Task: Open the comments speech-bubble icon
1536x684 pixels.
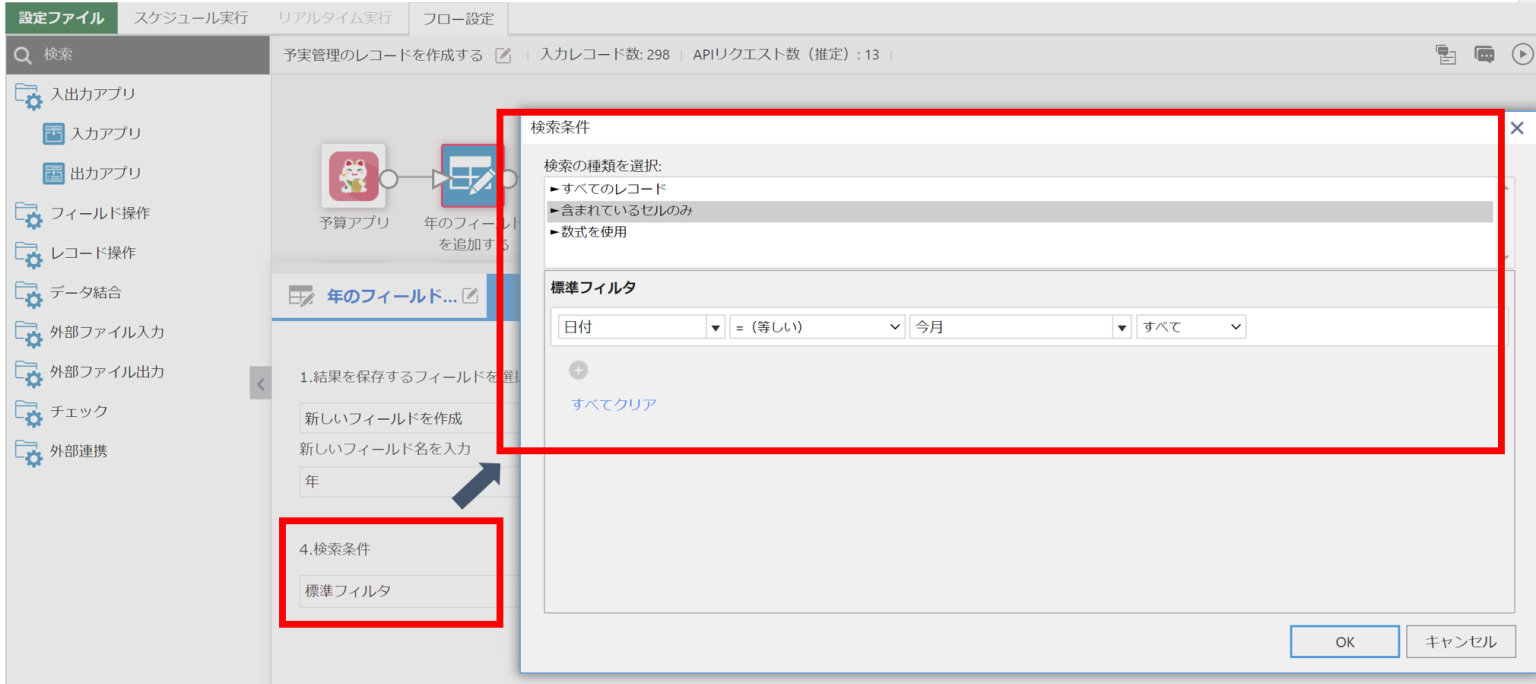Action: click(1483, 56)
